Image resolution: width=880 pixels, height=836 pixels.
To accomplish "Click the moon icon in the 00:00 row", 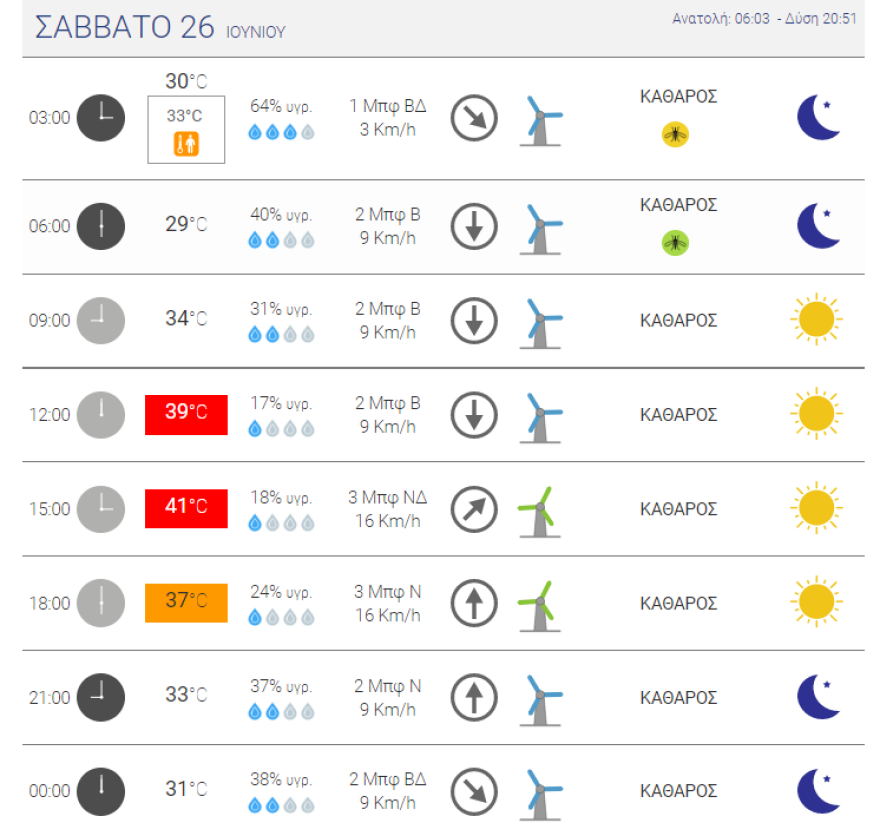I will point(818,791).
